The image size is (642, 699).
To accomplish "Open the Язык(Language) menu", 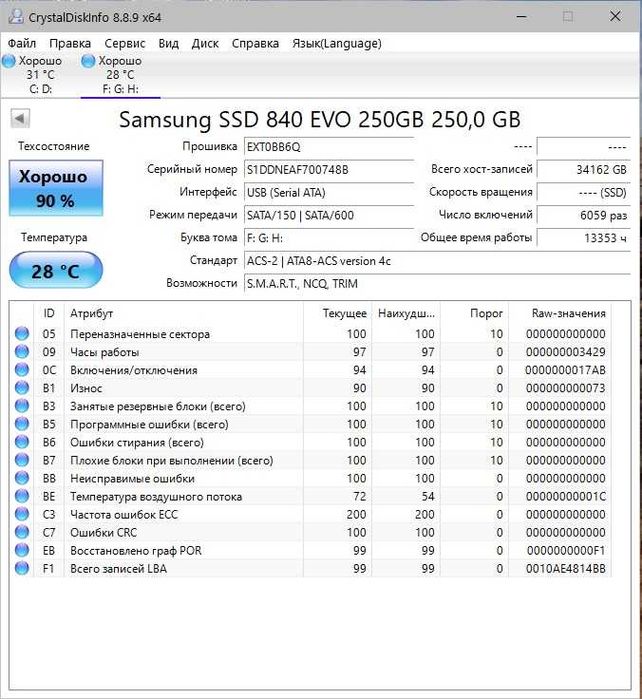I will tap(337, 44).
